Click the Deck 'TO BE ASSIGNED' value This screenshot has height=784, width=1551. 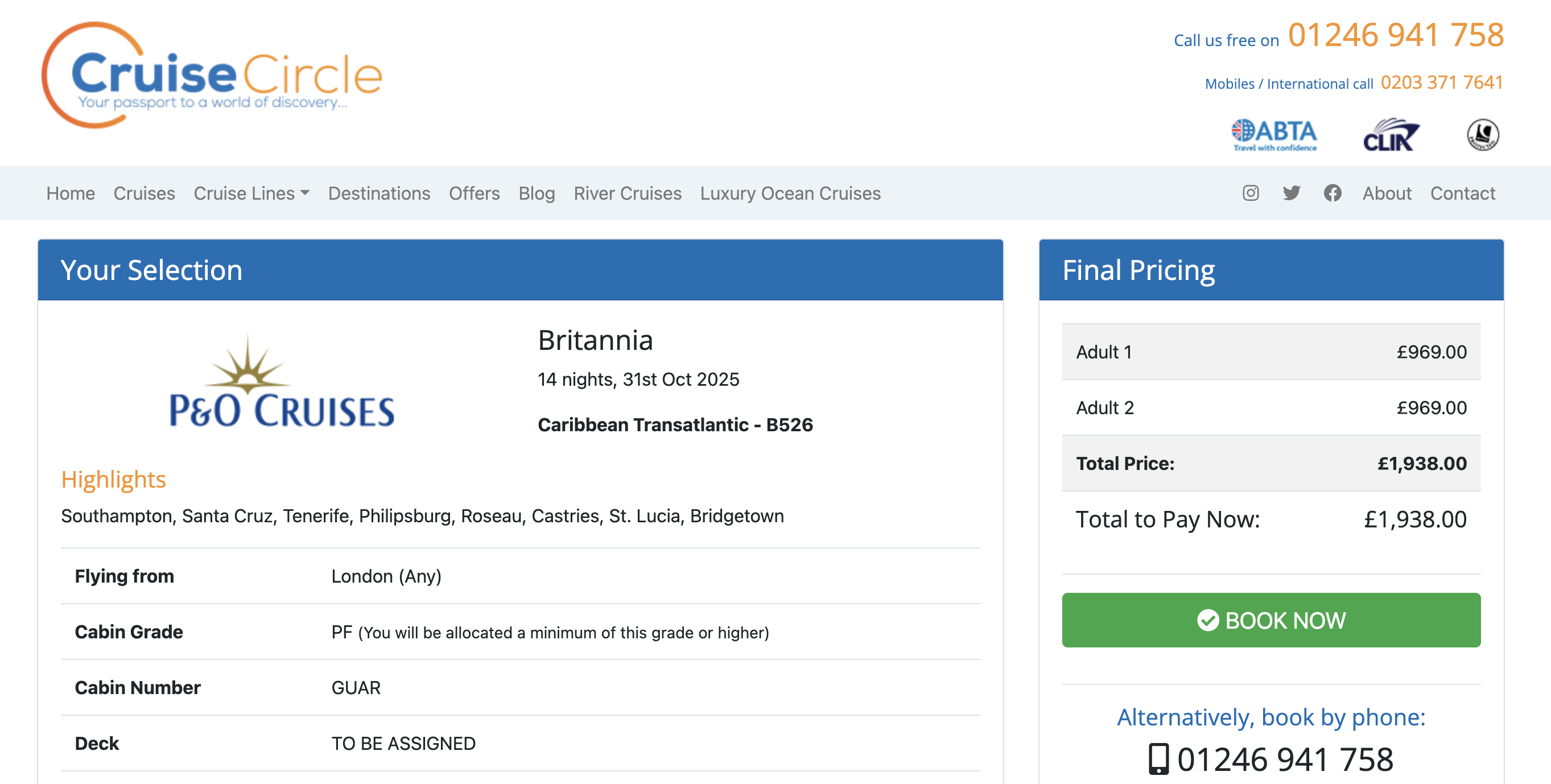[403, 744]
